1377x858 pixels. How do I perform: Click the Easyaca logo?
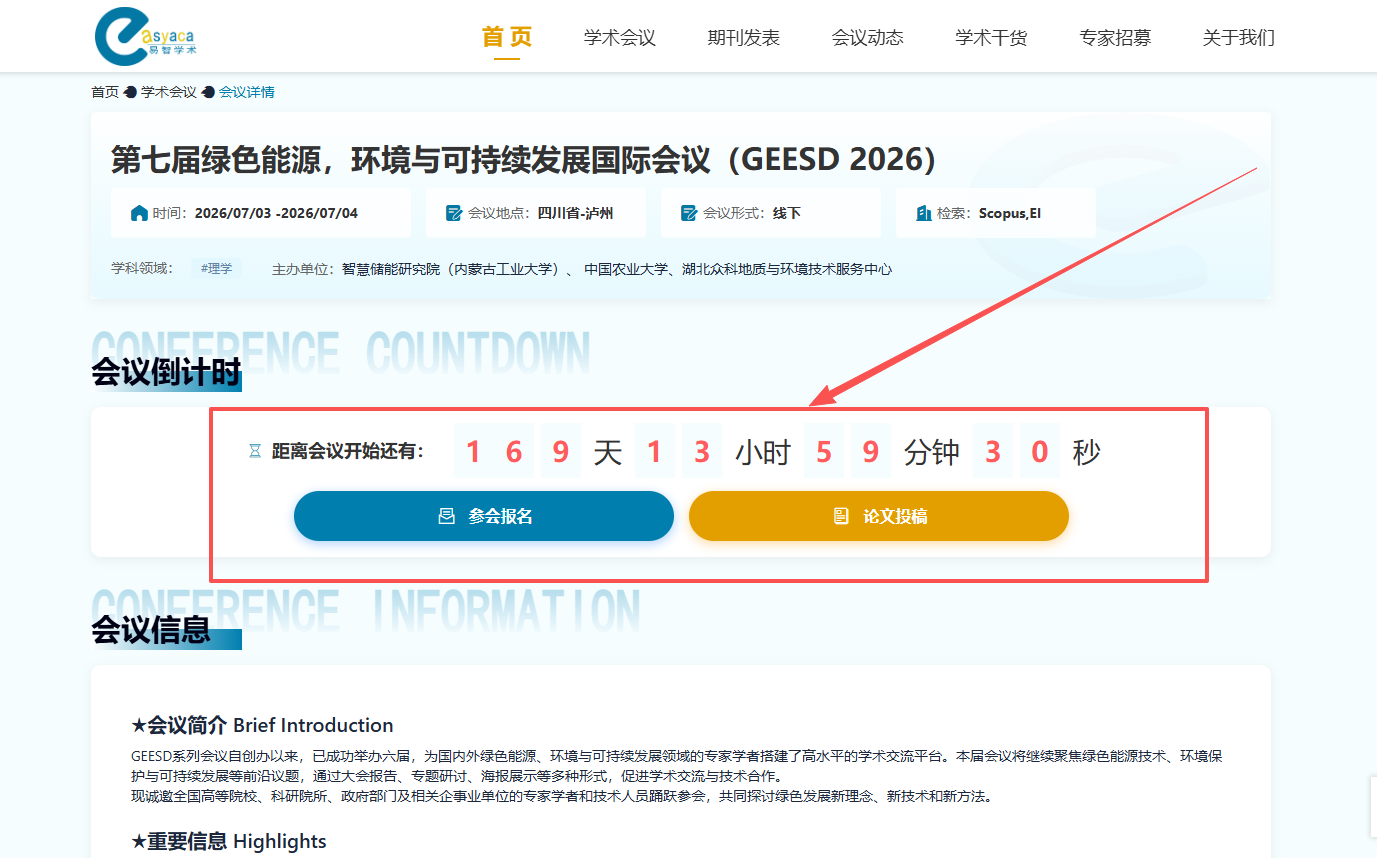coord(146,35)
